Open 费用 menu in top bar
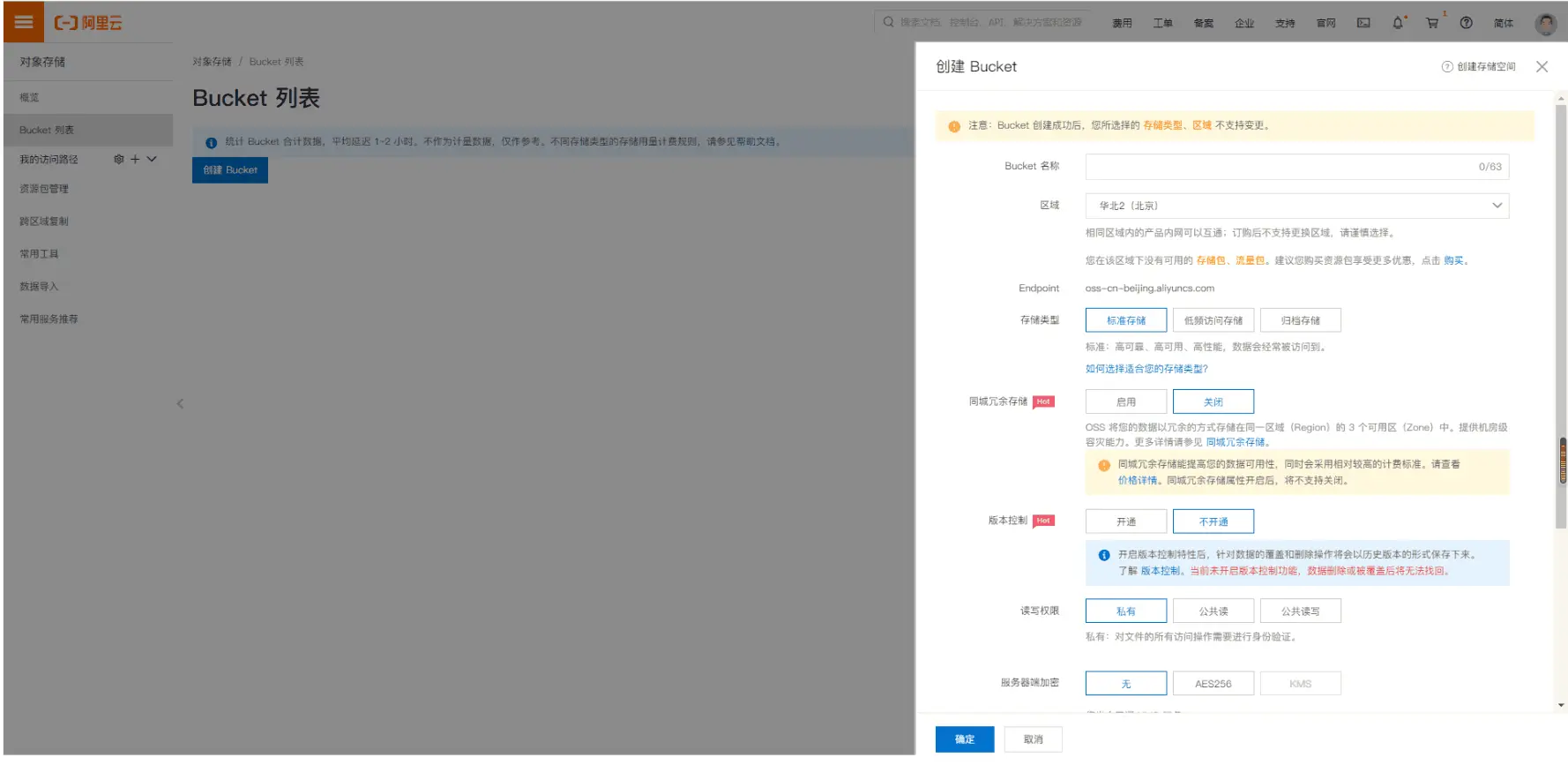The image size is (1568, 765). [x=1122, y=23]
